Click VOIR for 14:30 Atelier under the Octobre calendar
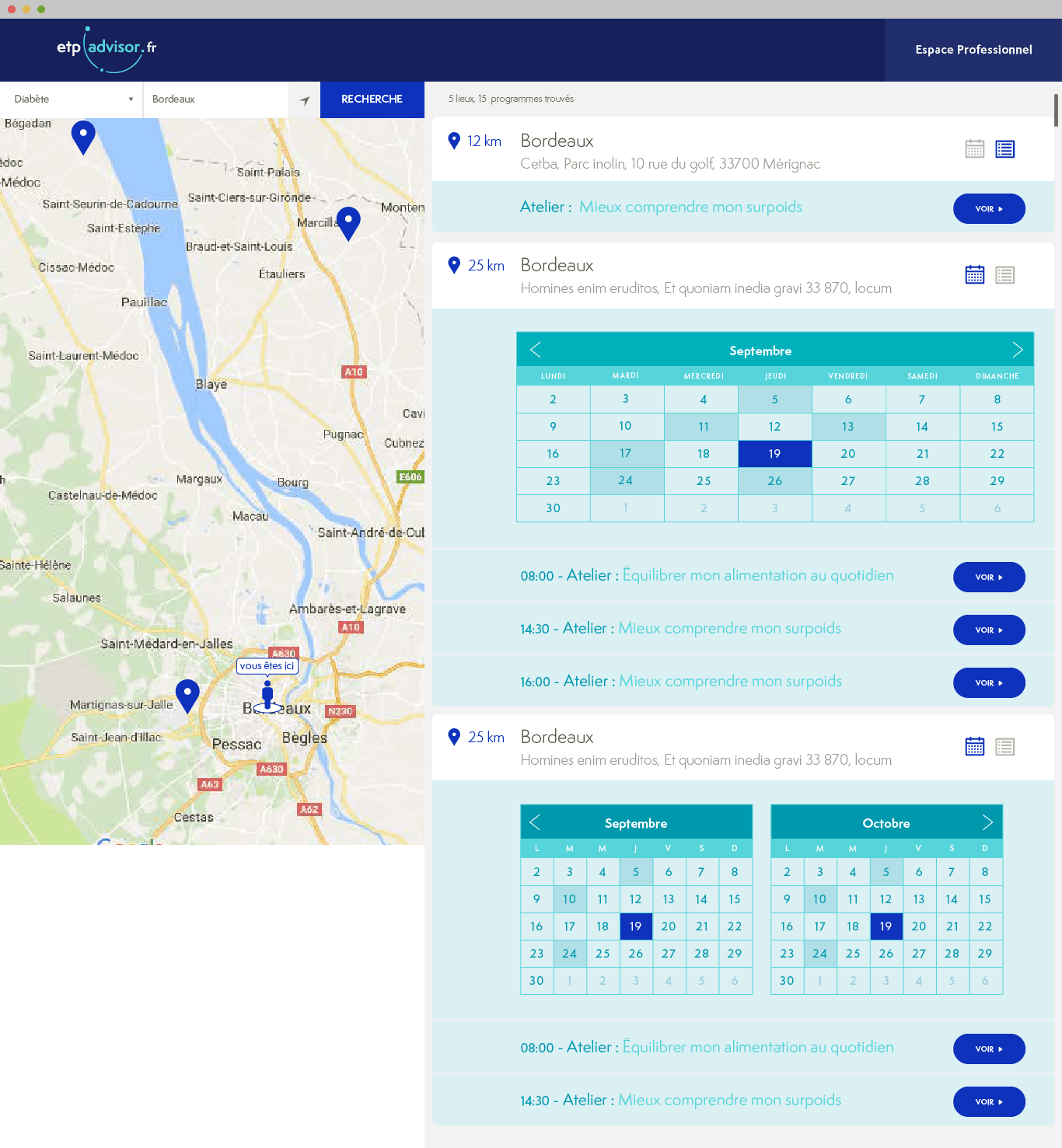Viewport: 1062px width, 1148px height. [x=989, y=1101]
